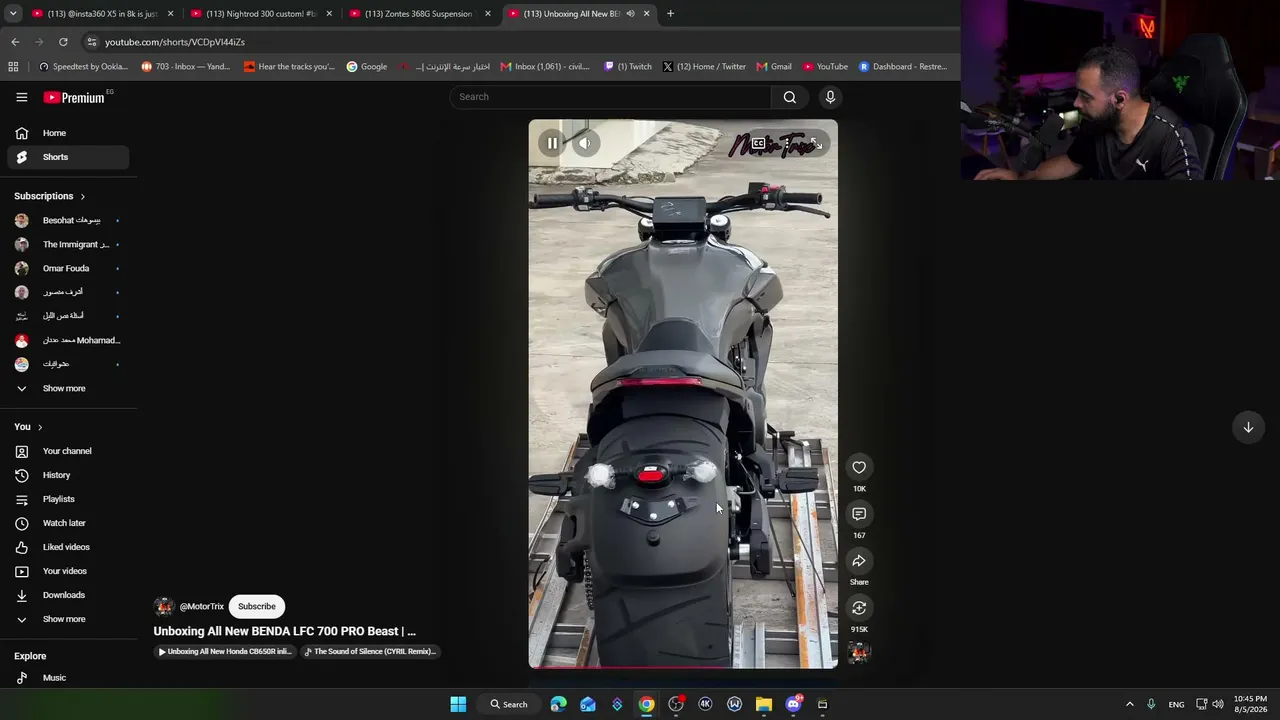Click the Short title Unboxing All New BENDA
The image size is (1280, 720).
pyautogui.click(x=284, y=631)
